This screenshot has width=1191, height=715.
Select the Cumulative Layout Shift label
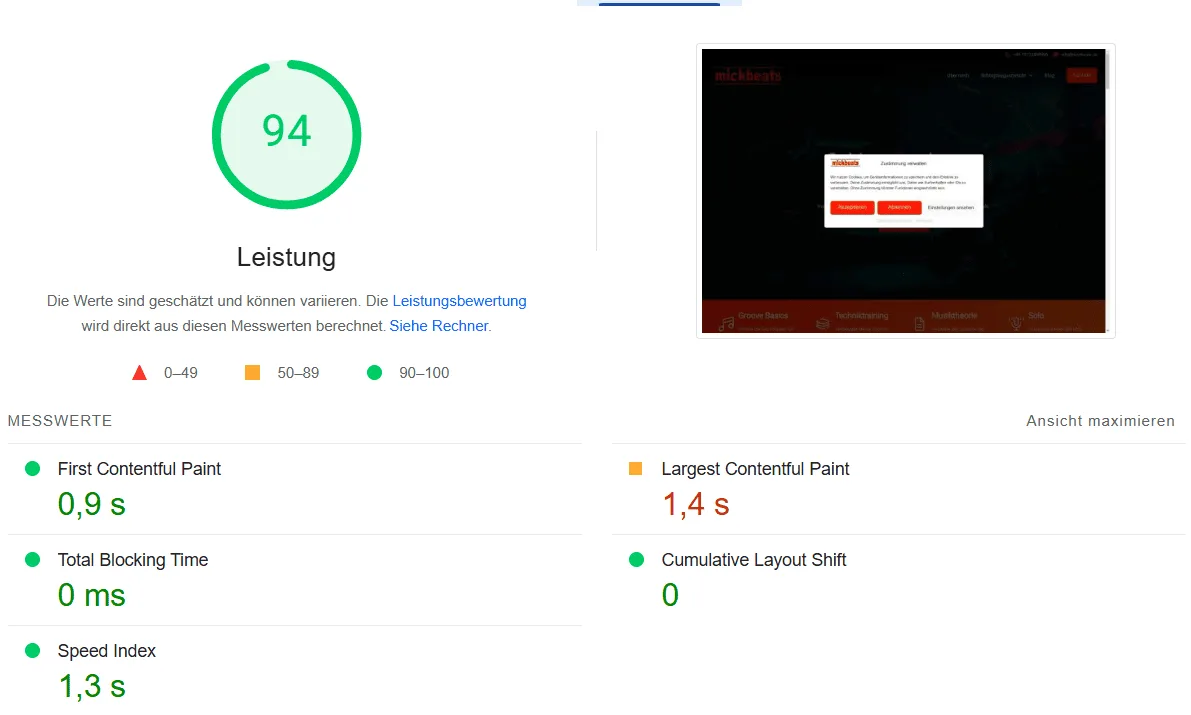coord(753,560)
